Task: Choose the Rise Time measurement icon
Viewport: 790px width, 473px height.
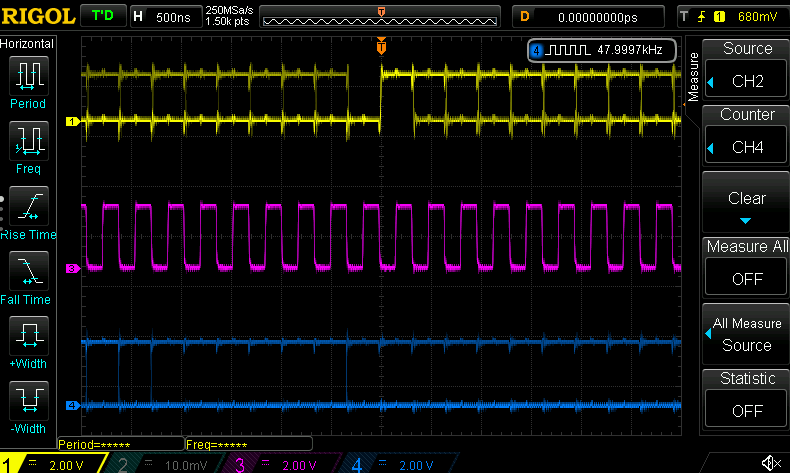Action: coord(28,205)
